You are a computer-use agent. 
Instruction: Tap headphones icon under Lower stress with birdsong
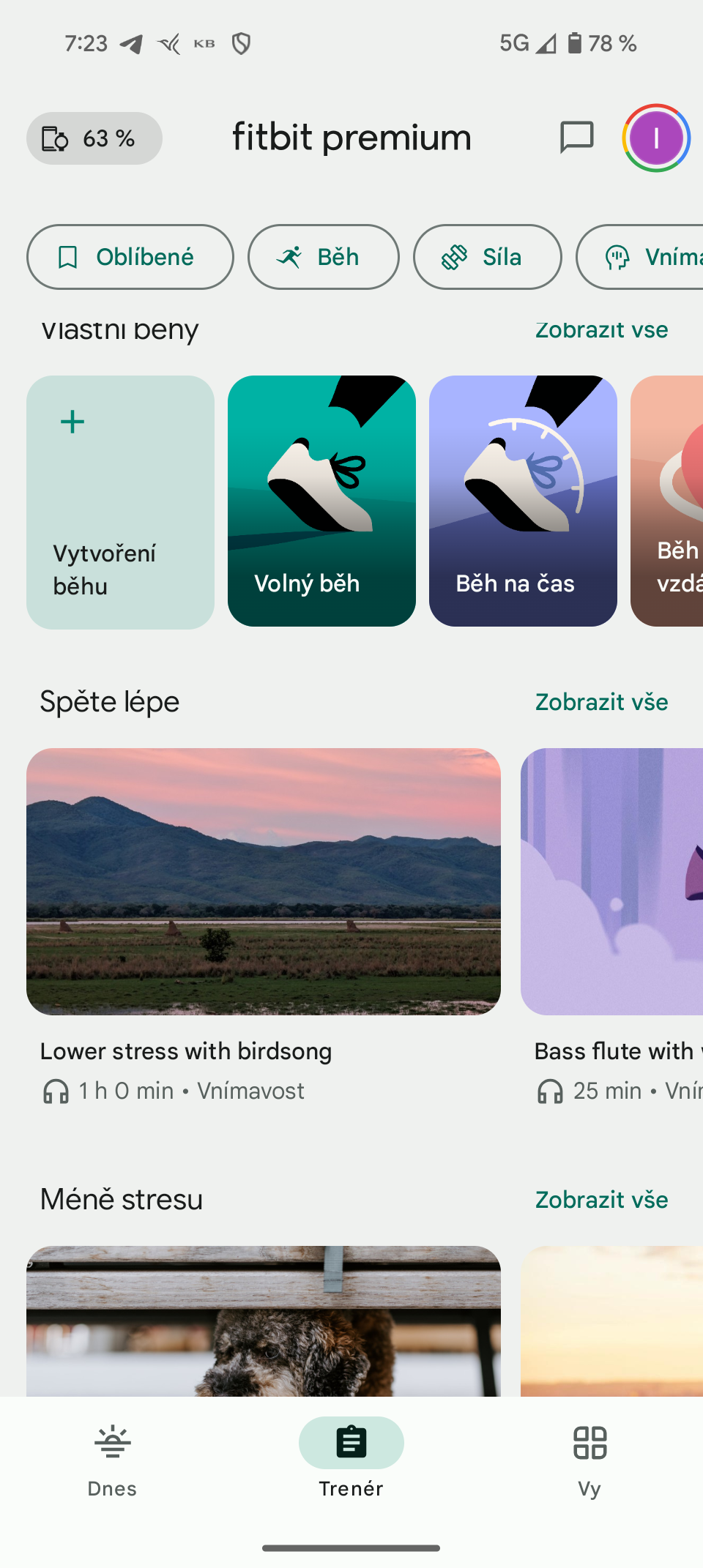[x=56, y=1091]
